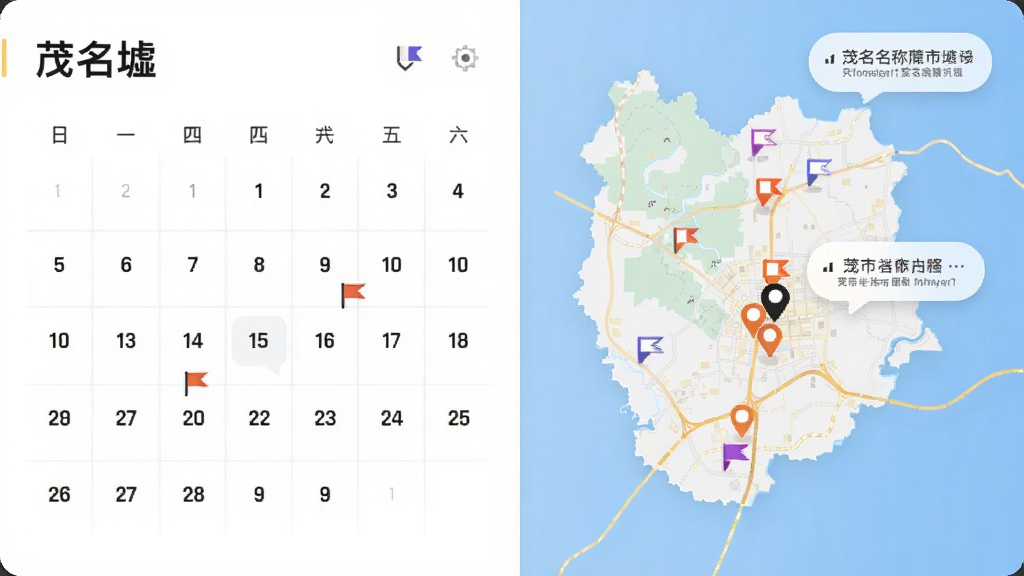Pick date 24 in the calendar
1024x576 pixels.
coord(392,419)
